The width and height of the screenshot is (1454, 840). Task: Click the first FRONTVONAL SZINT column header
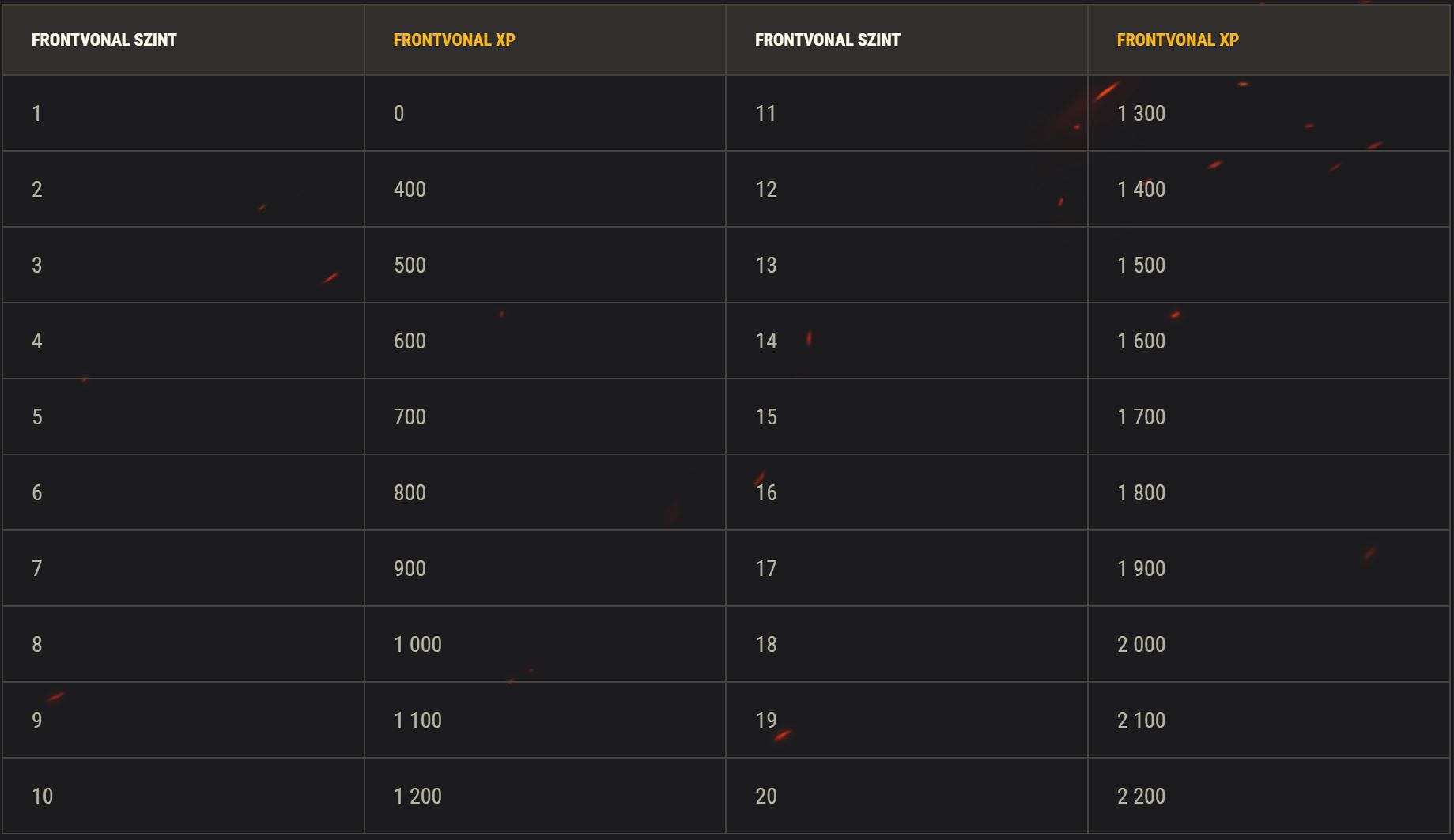coord(183,40)
